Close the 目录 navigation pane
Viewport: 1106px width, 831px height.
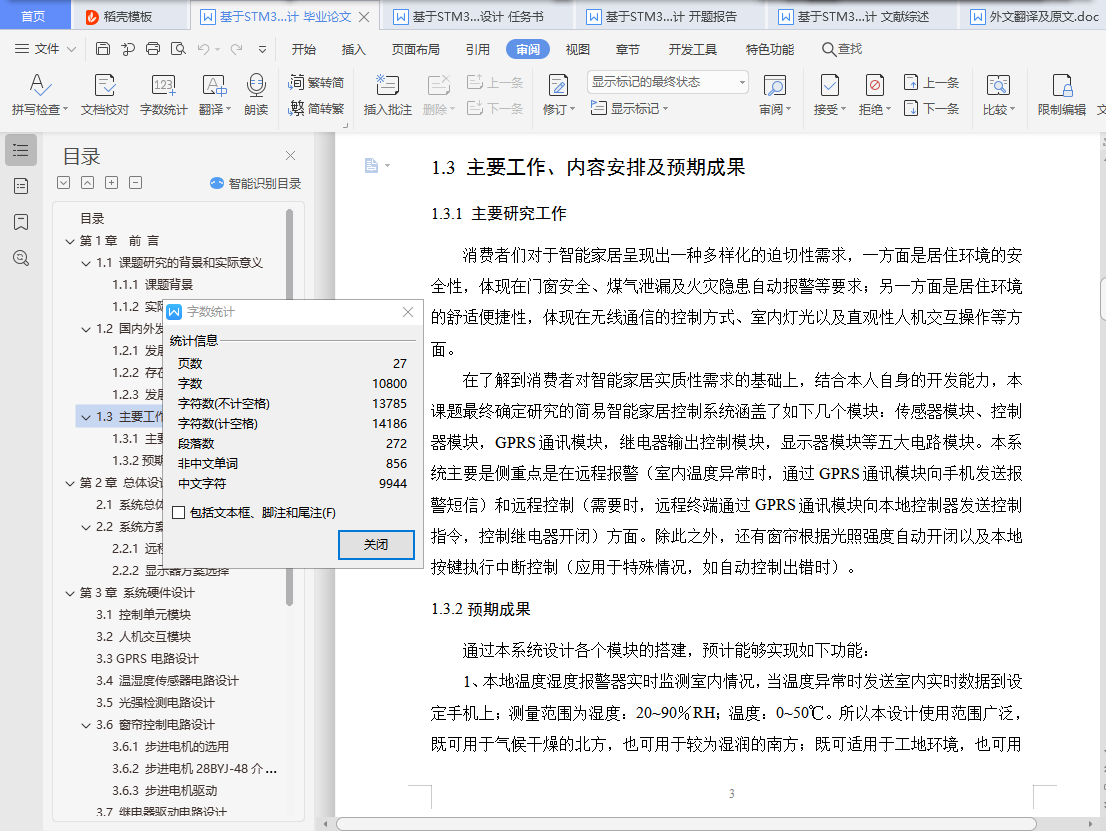coord(290,156)
